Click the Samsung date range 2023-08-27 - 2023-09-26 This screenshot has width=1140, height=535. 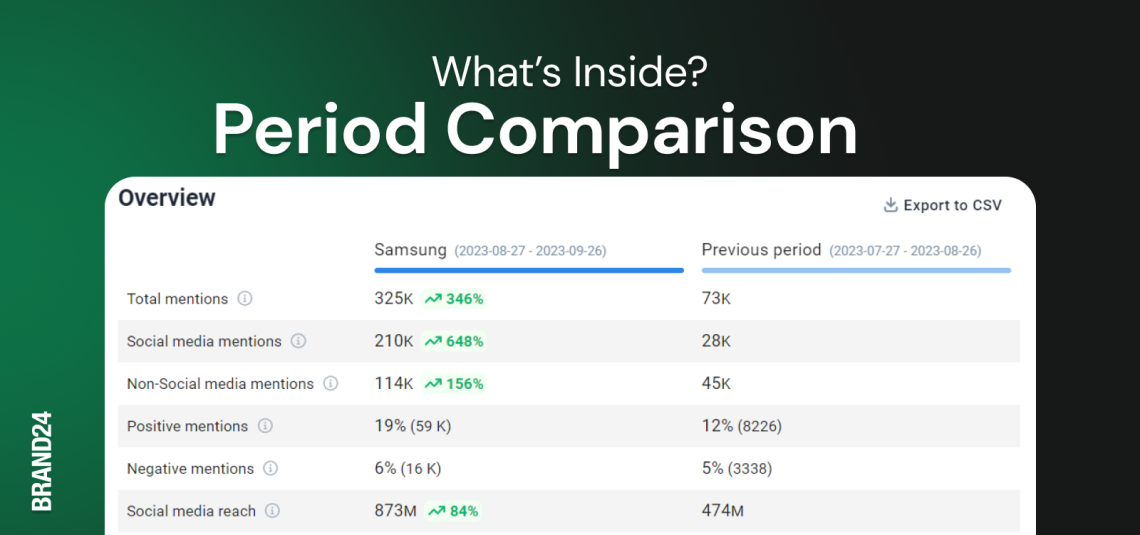tap(530, 251)
